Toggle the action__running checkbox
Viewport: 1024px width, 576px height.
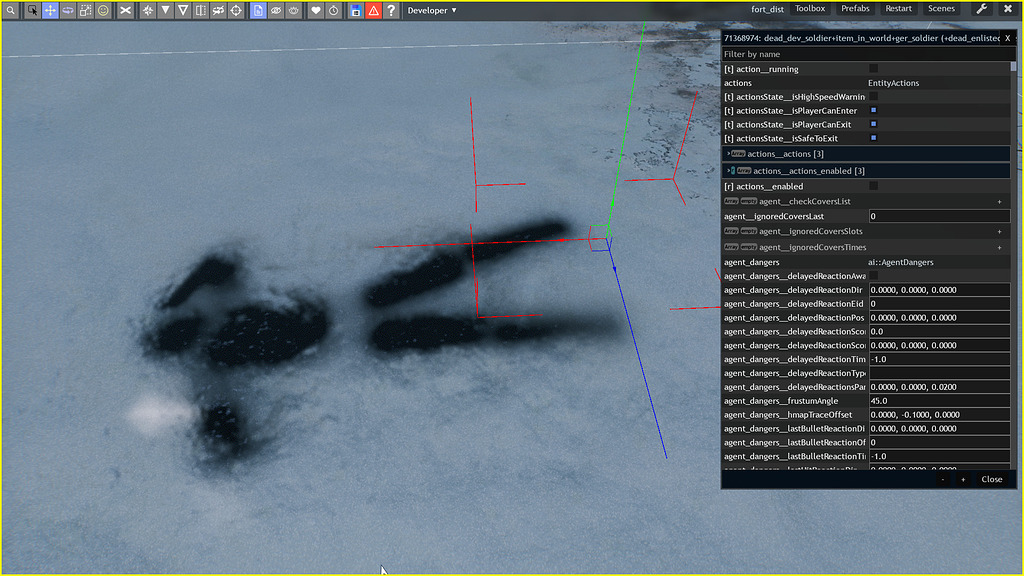coord(873,69)
